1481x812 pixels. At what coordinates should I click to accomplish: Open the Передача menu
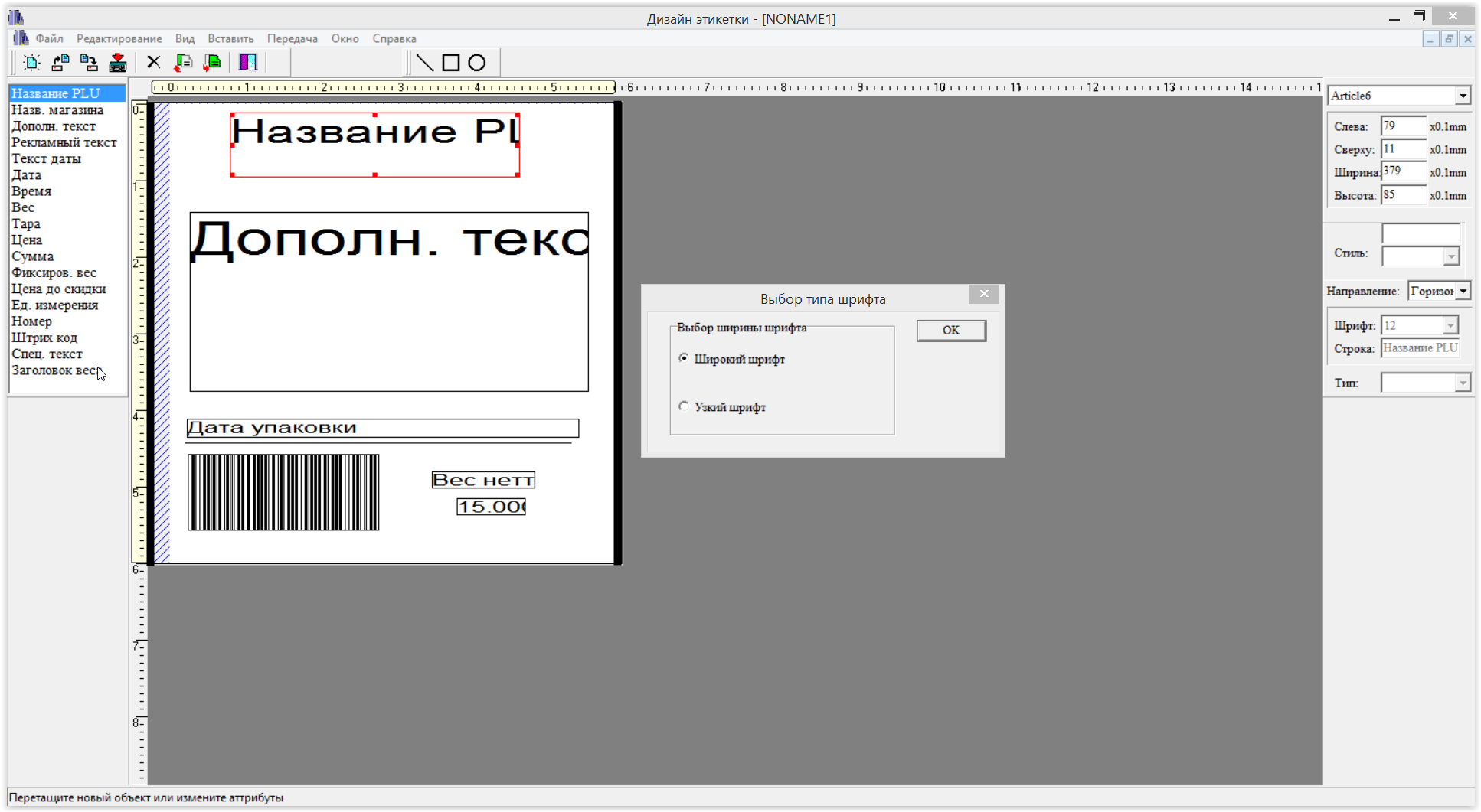click(292, 38)
